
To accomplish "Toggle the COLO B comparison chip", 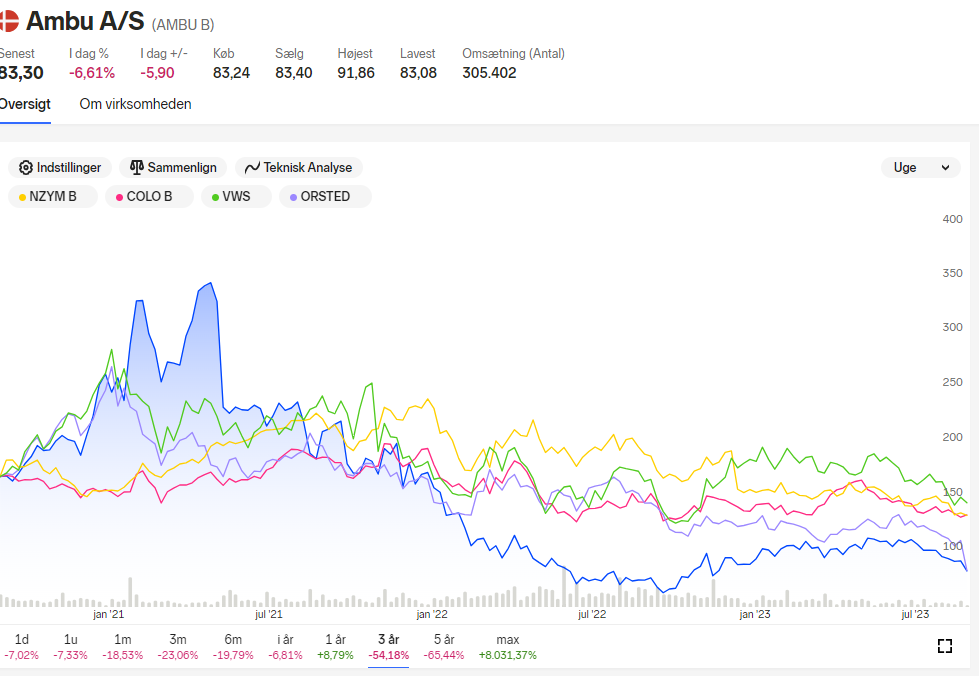I will pos(149,197).
